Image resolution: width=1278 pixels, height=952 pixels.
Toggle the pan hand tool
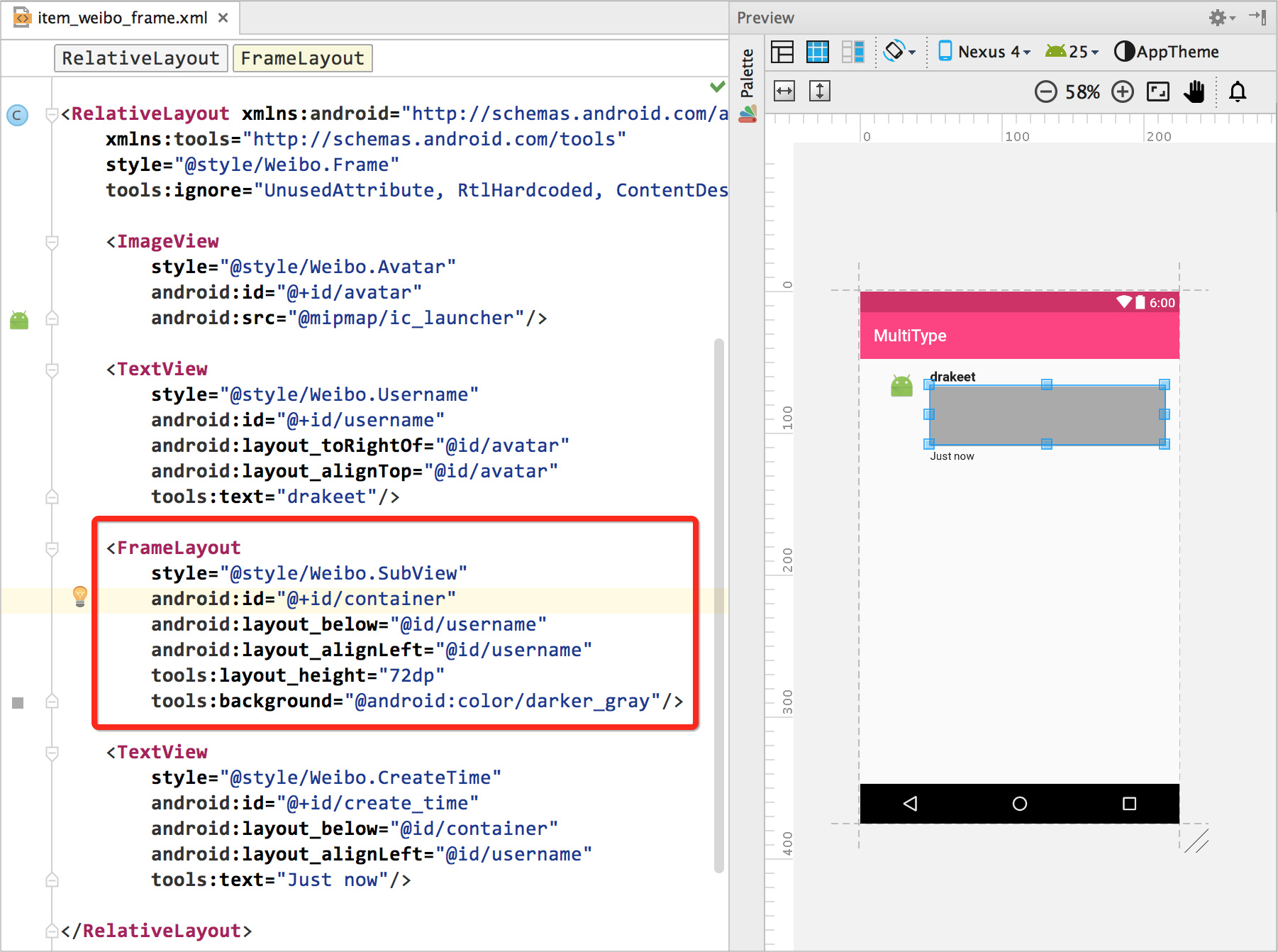point(1194,92)
